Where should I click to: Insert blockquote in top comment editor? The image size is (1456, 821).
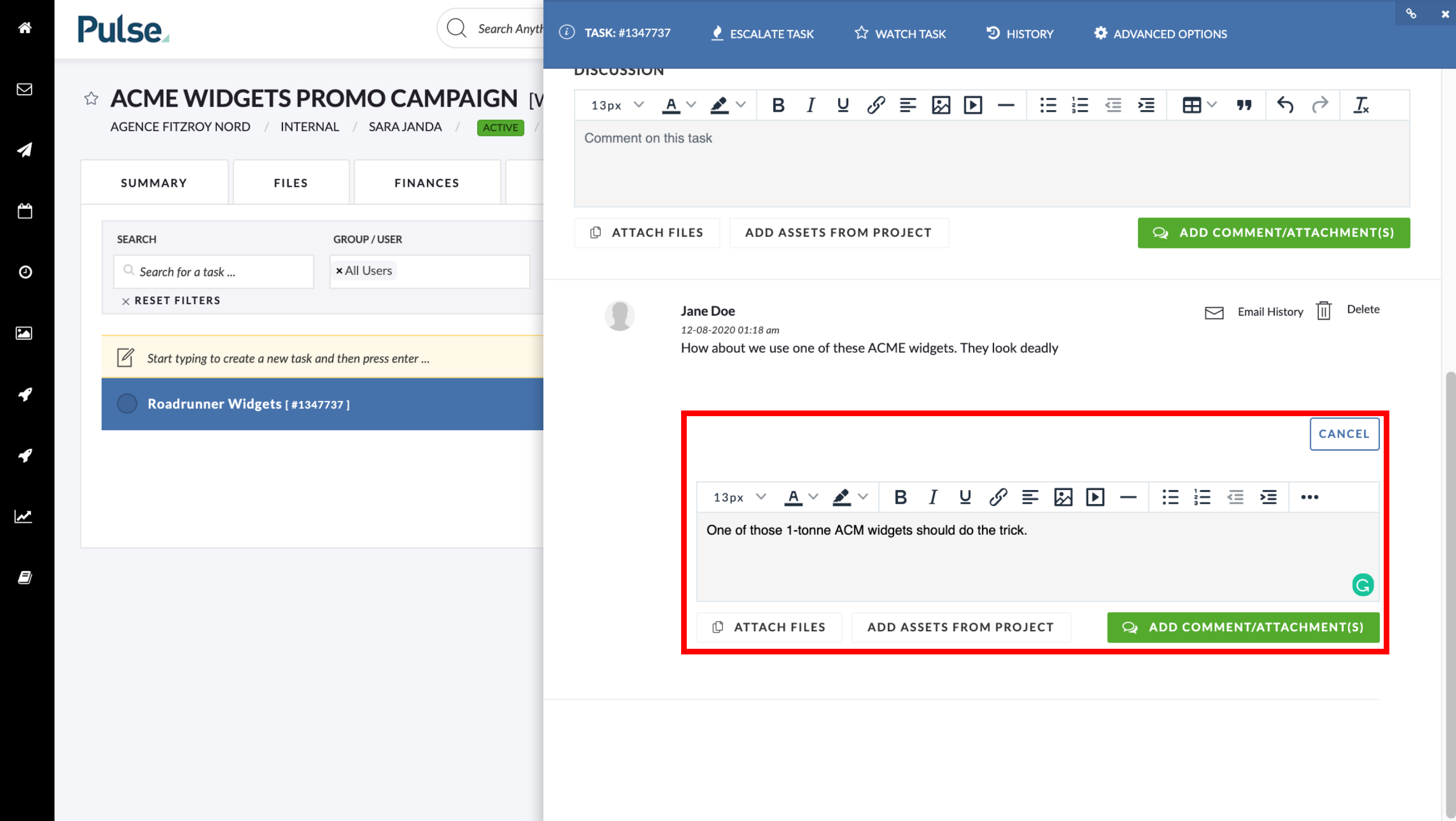click(x=1244, y=105)
